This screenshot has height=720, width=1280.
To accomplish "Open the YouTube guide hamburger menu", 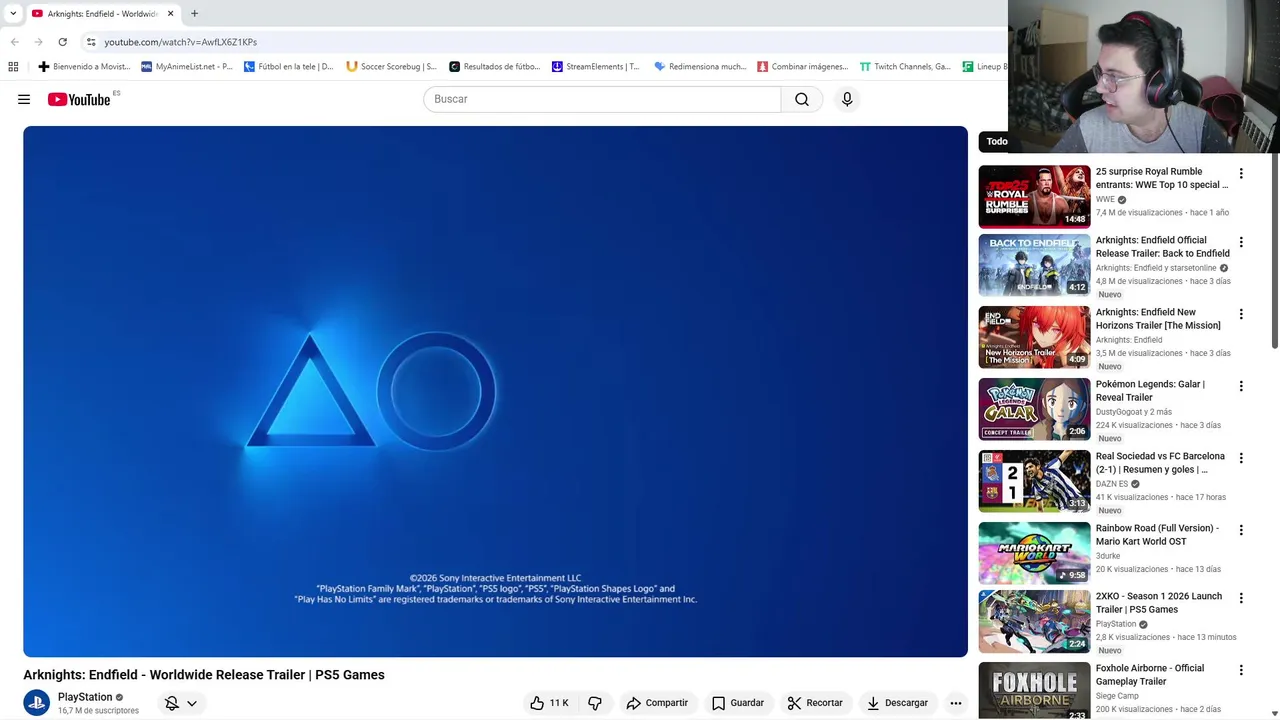I will (x=24, y=99).
